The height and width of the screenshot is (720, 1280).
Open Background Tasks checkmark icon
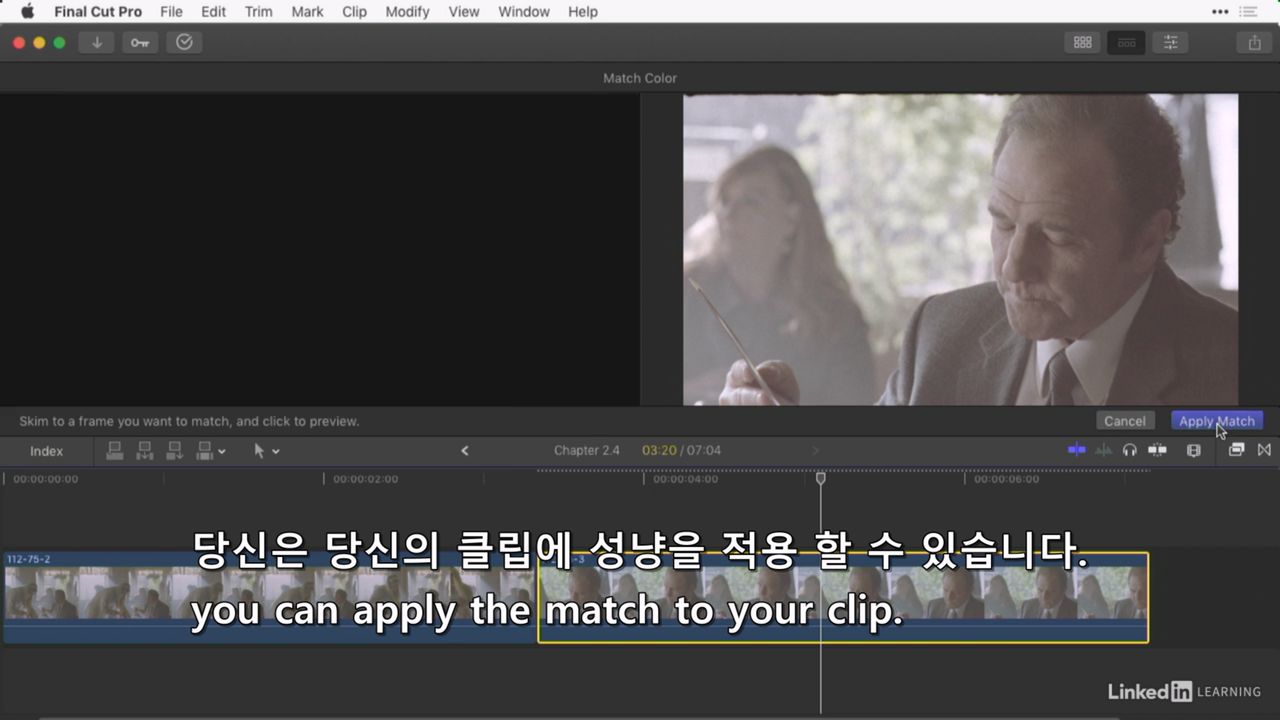coord(184,42)
